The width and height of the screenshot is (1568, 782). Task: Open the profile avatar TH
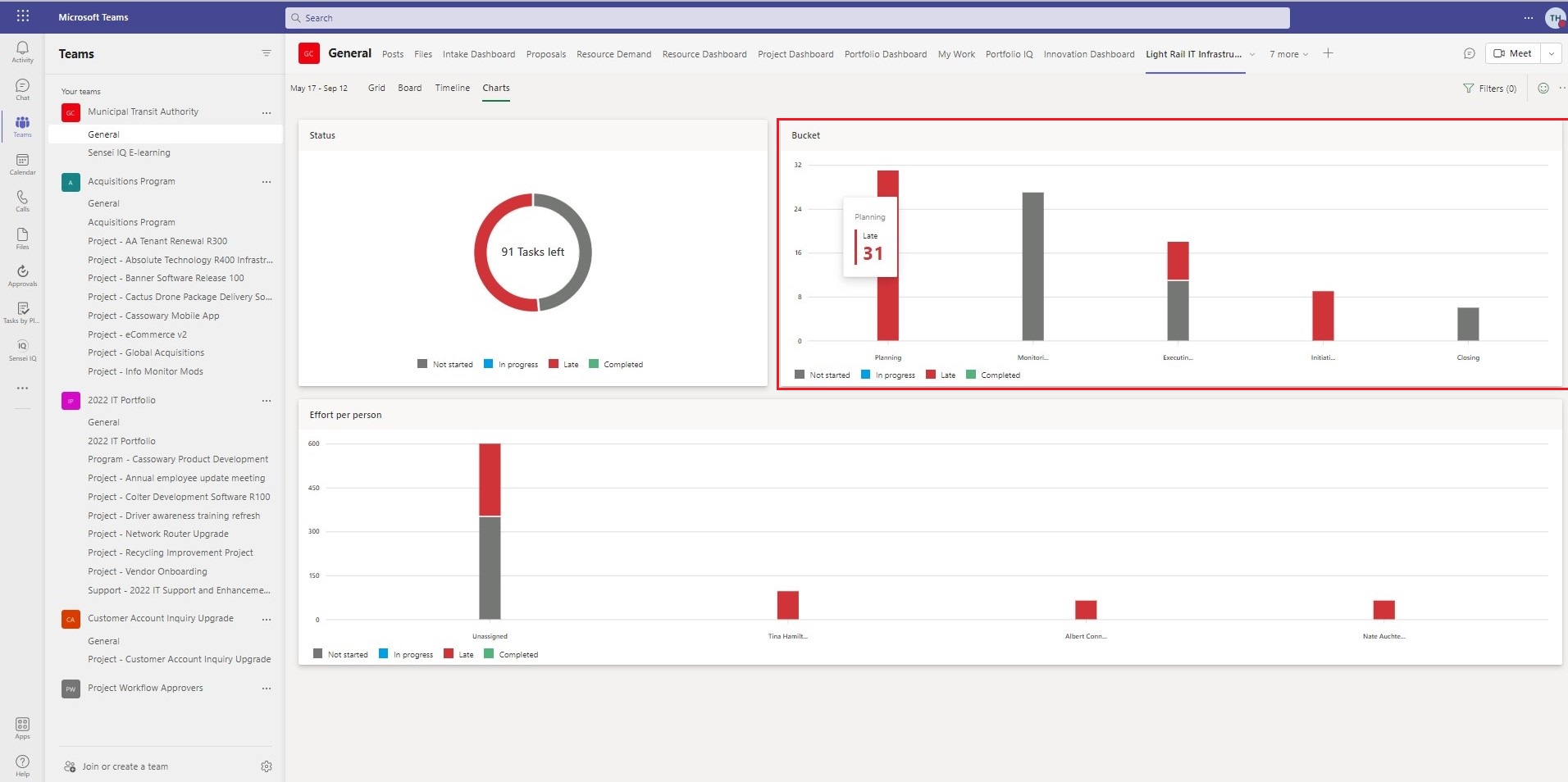point(1555,17)
